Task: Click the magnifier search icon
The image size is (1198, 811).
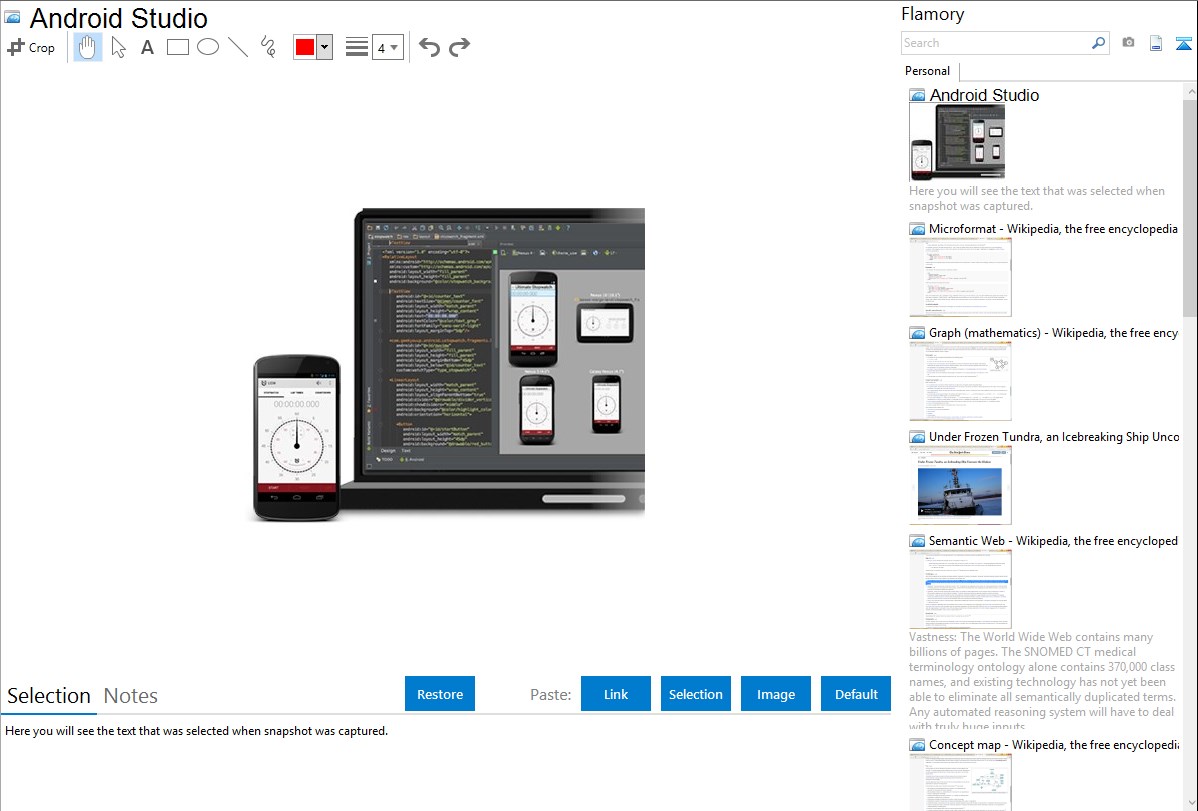Action: tap(1099, 43)
